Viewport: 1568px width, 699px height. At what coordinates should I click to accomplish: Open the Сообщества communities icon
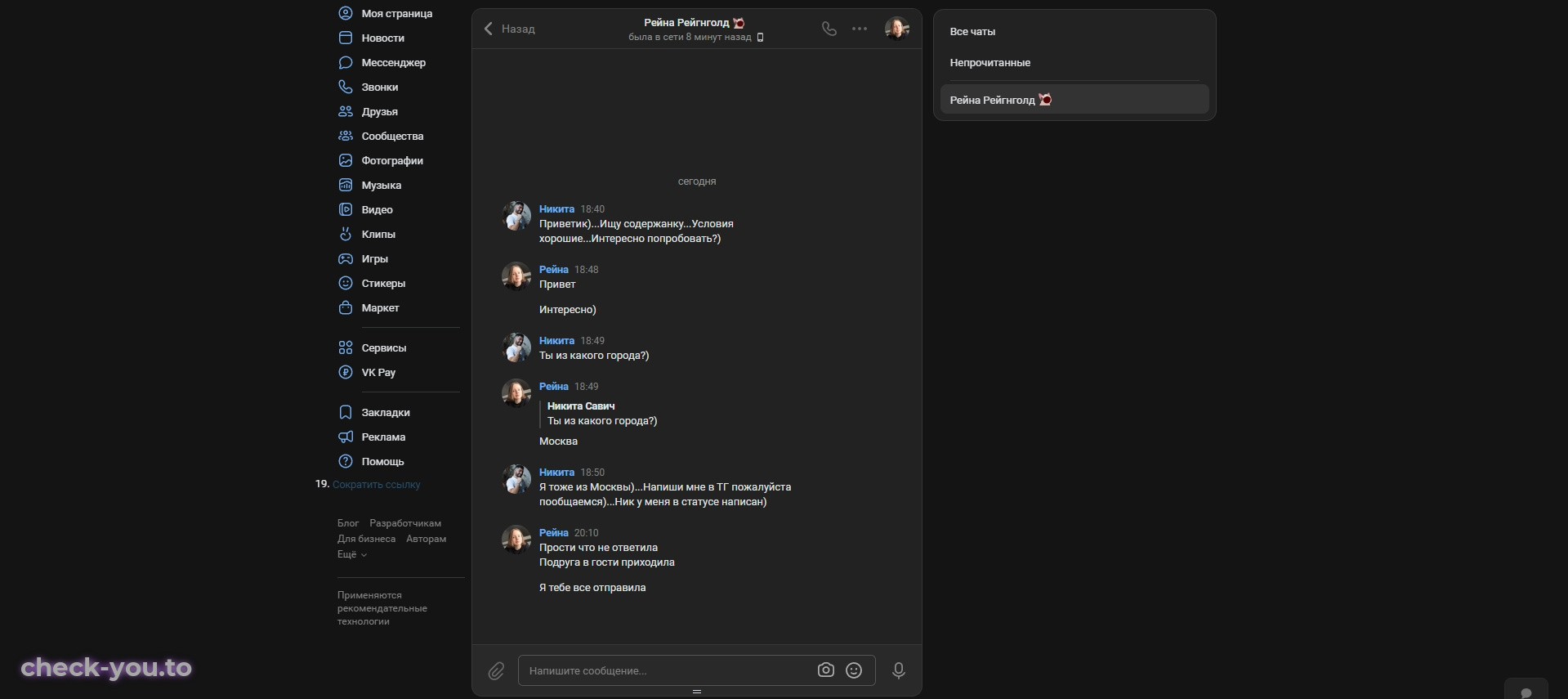pyautogui.click(x=346, y=136)
